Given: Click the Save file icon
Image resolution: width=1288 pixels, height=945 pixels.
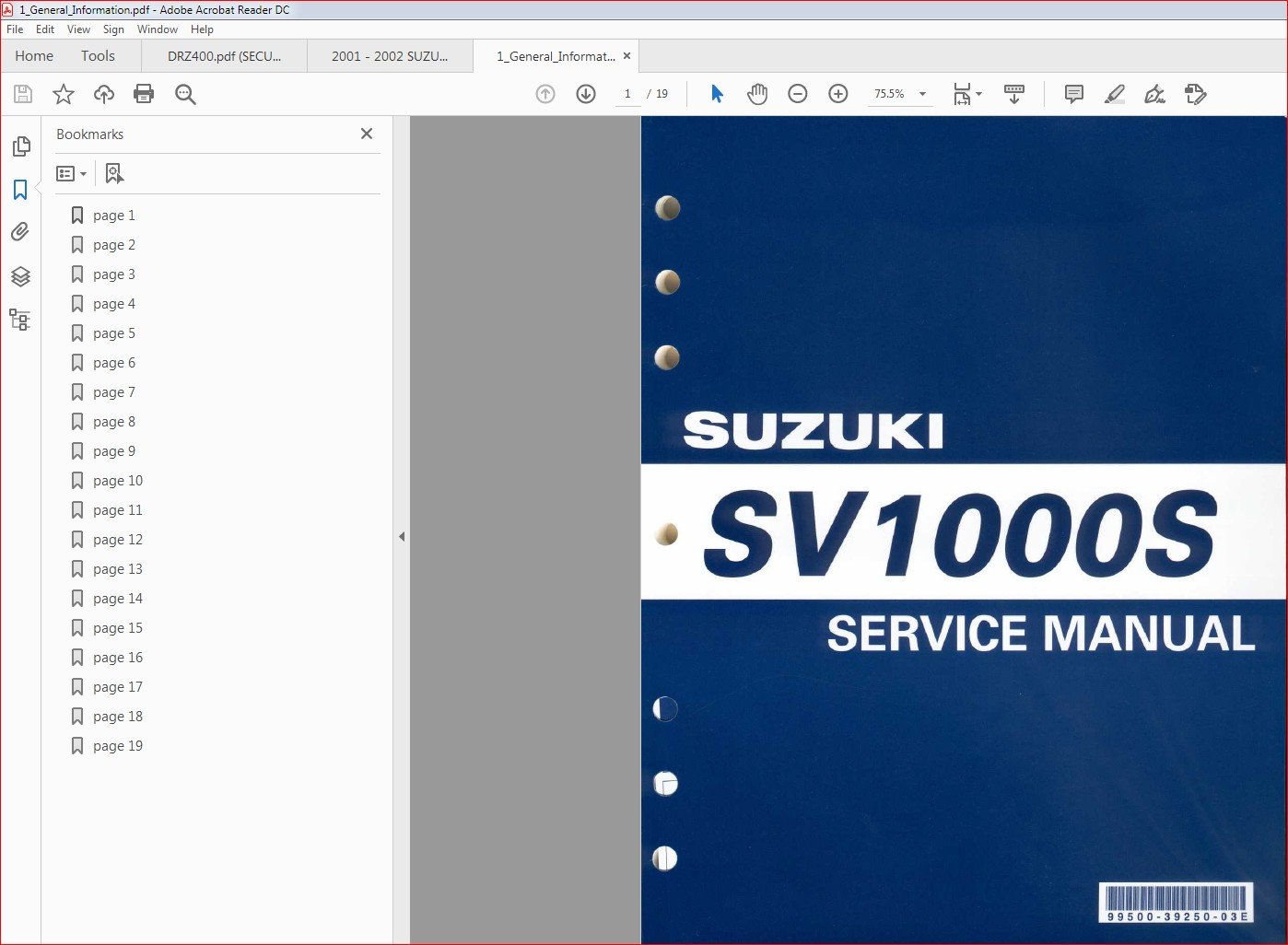Looking at the screenshot, I should [23, 94].
